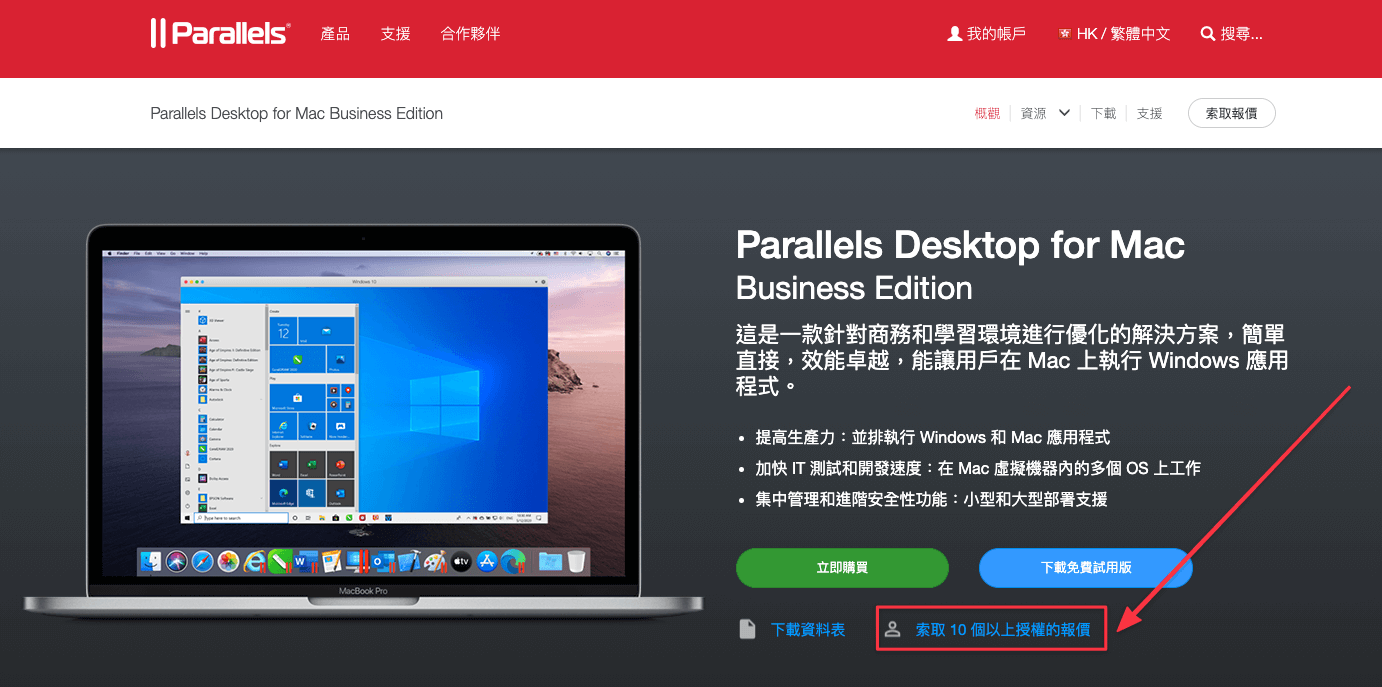Click the 我的帳戶 user icon
The width and height of the screenshot is (1382, 687).
click(x=954, y=34)
